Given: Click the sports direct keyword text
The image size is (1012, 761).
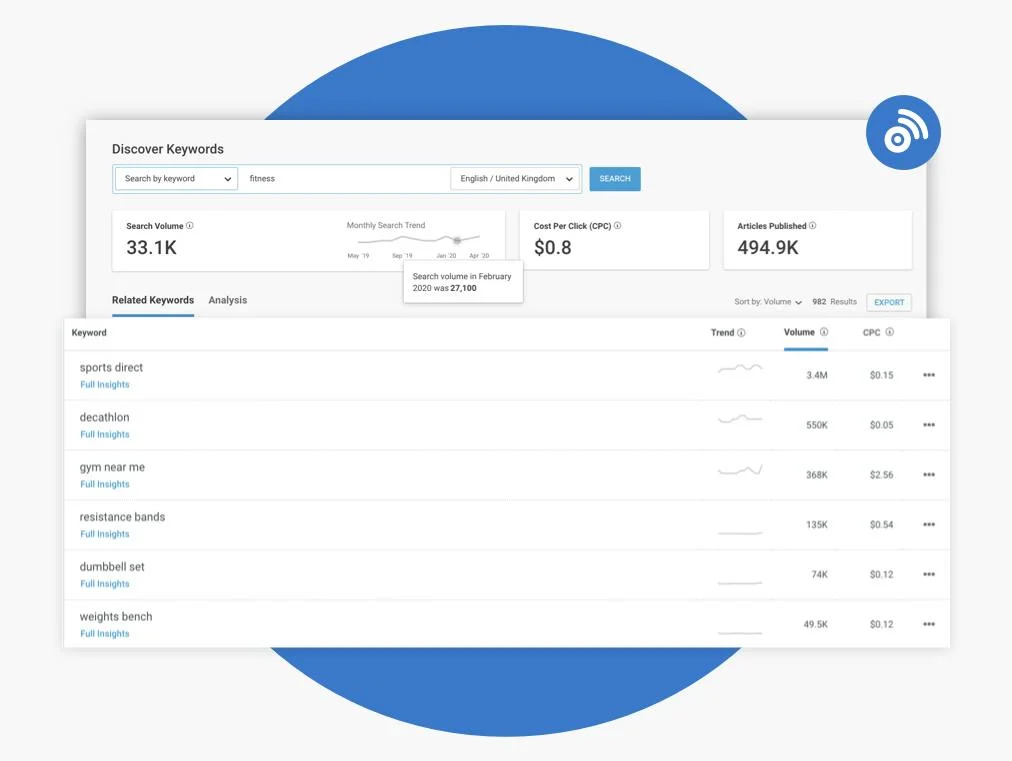Looking at the screenshot, I should [x=111, y=367].
